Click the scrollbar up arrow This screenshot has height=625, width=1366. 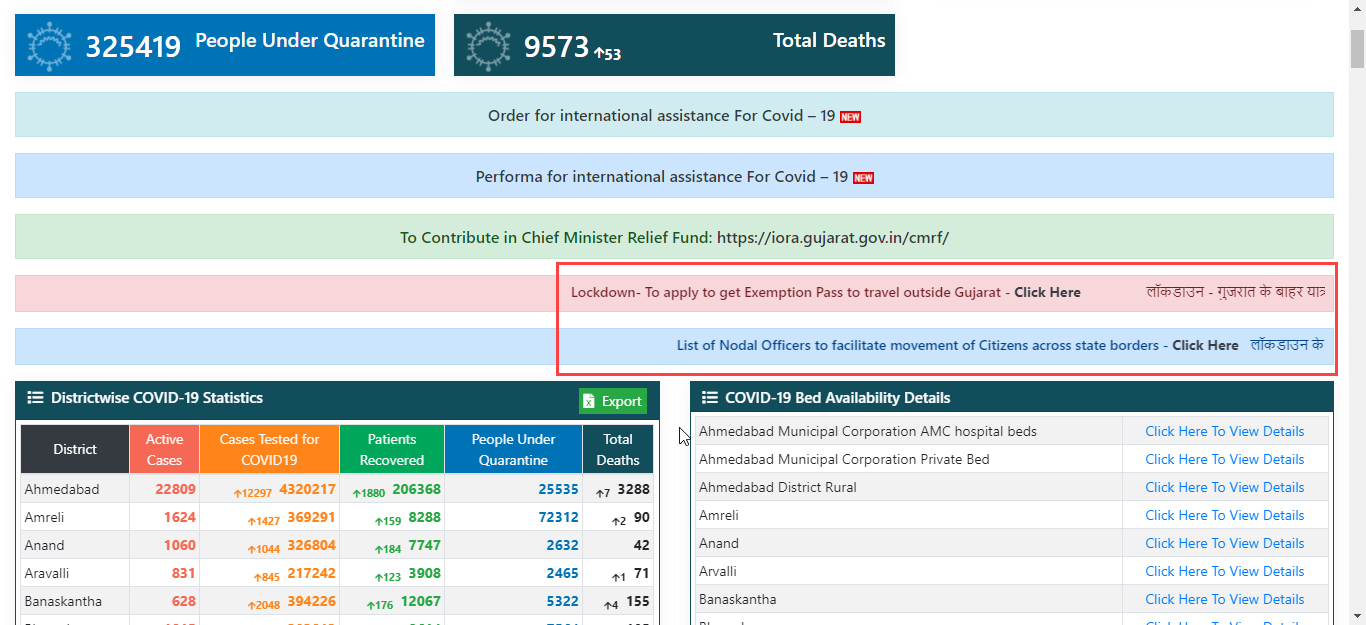pyautogui.click(x=1357, y=9)
